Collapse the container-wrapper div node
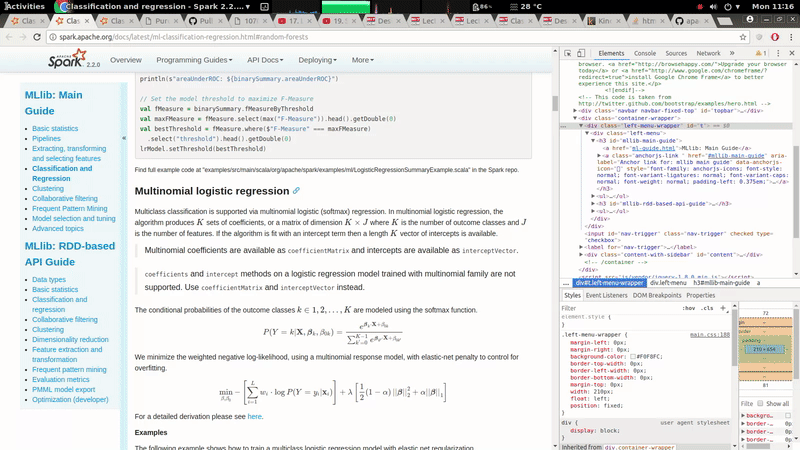The image size is (800, 450). click(575, 118)
